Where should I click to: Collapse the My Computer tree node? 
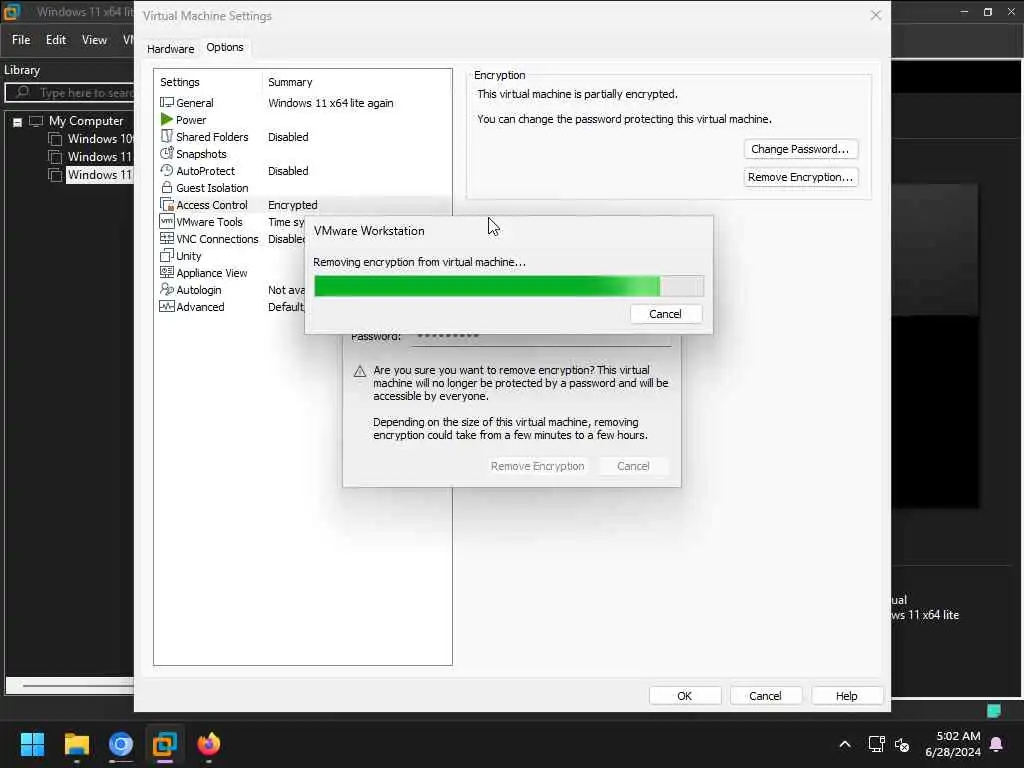(18, 121)
